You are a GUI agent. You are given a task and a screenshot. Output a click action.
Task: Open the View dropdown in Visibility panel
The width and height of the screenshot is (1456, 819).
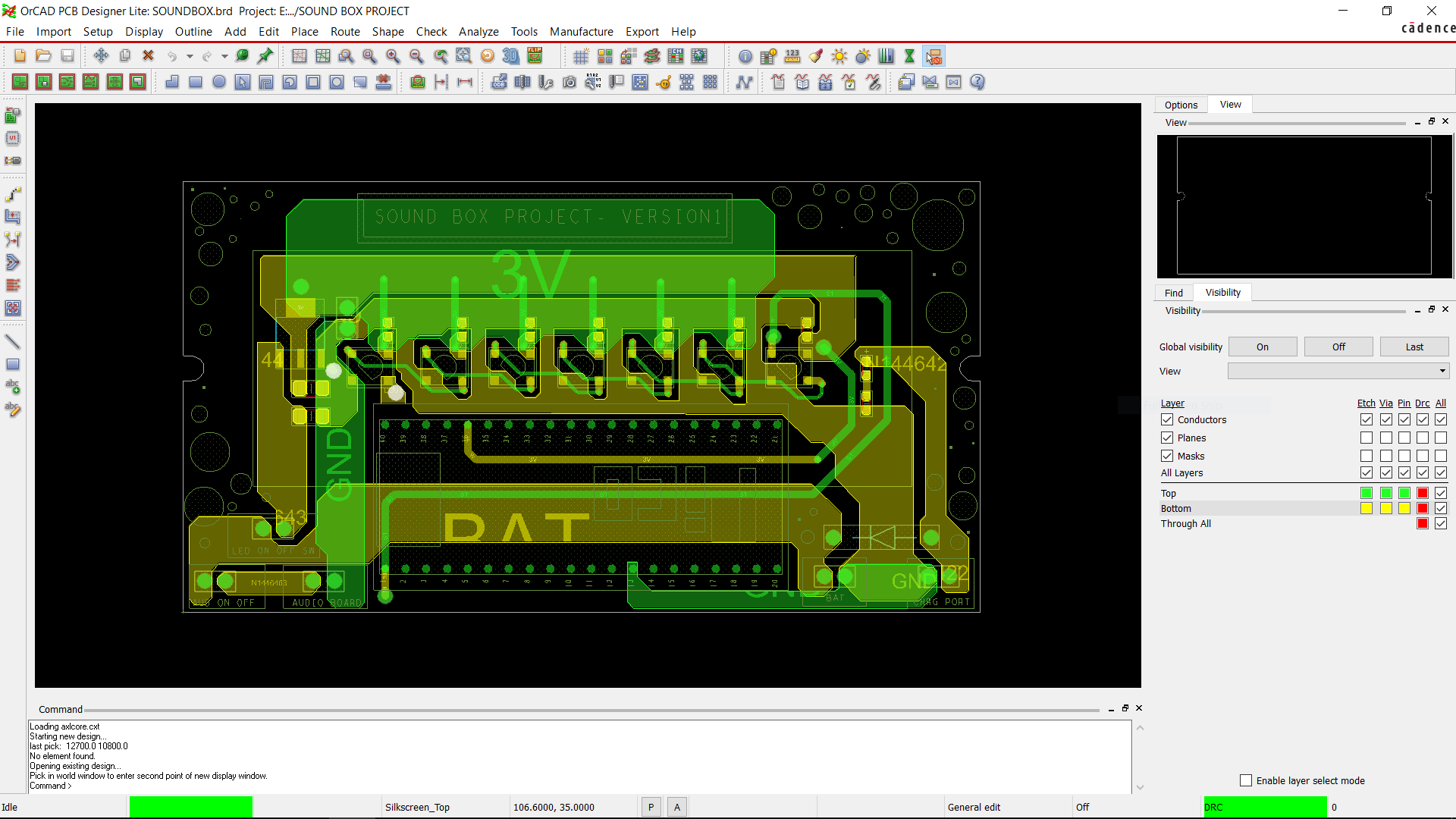(1338, 371)
